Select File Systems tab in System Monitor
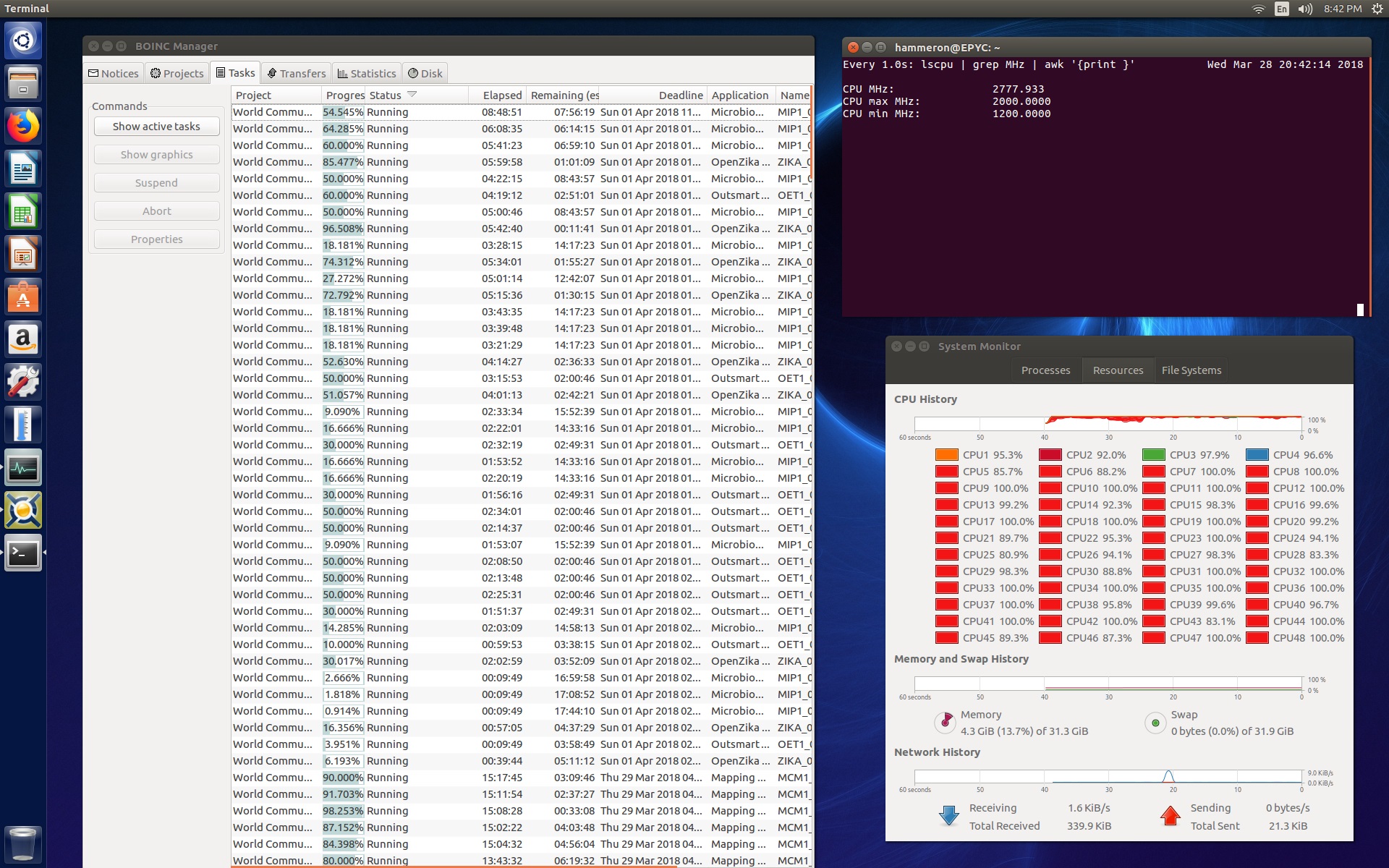The image size is (1389, 868). pyautogui.click(x=1191, y=370)
